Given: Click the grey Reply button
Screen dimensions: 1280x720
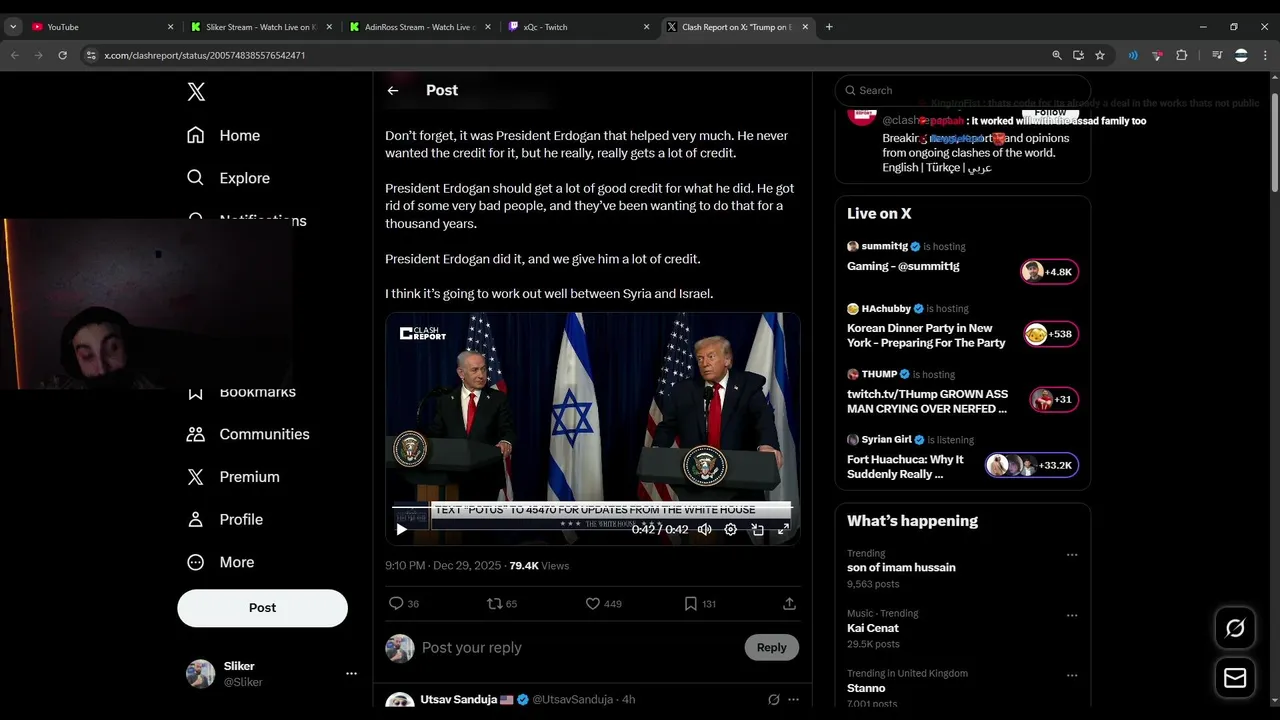Looking at the screenshot, I should 772,647.
